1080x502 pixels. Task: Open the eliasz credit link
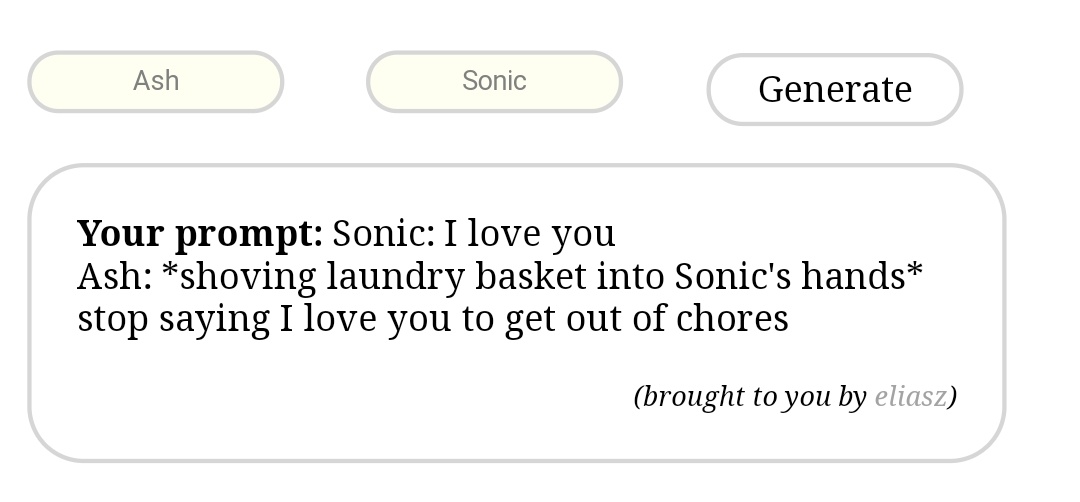click(910, 397)
